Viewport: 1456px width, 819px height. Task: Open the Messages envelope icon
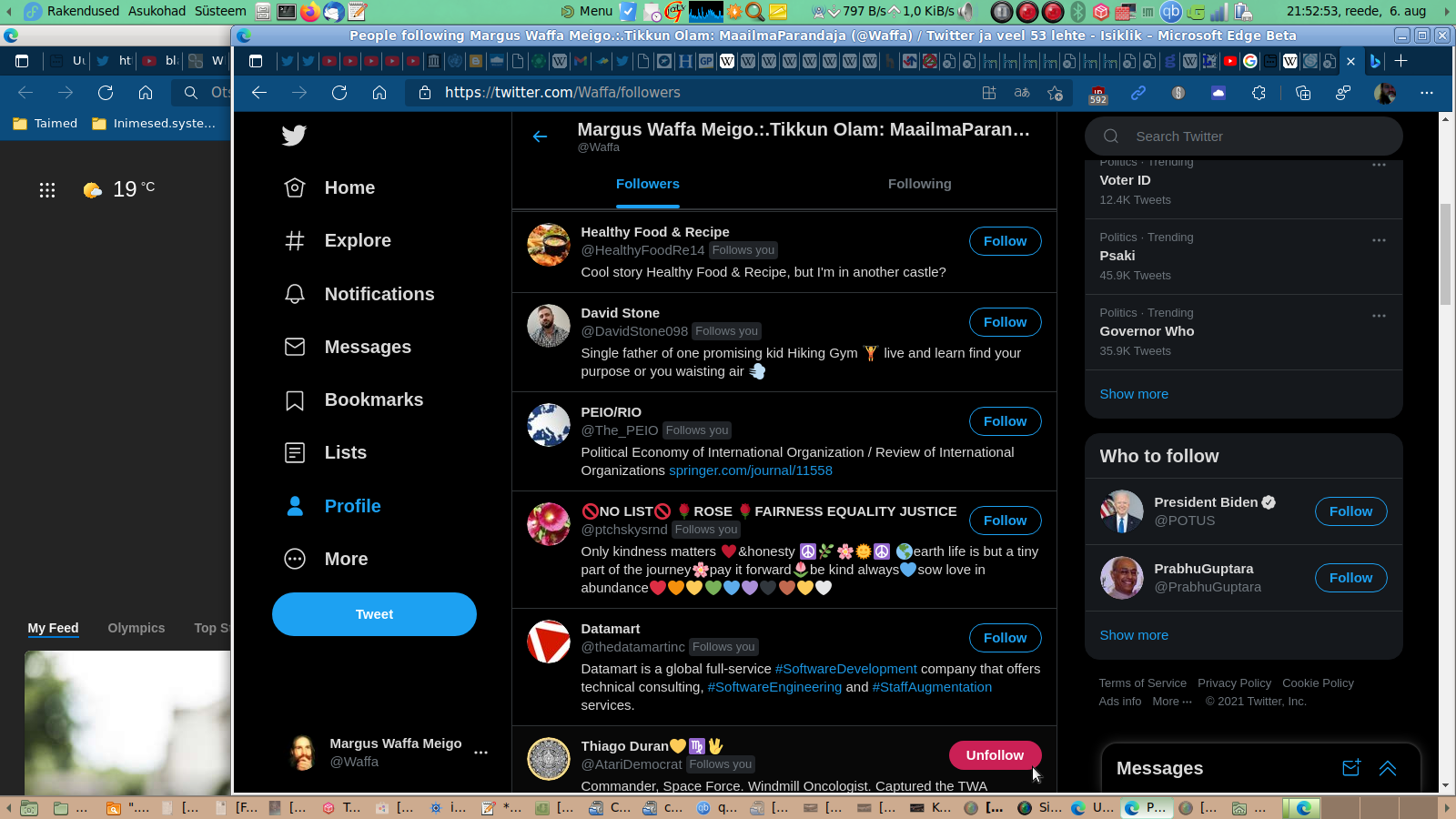pos(295,347)
